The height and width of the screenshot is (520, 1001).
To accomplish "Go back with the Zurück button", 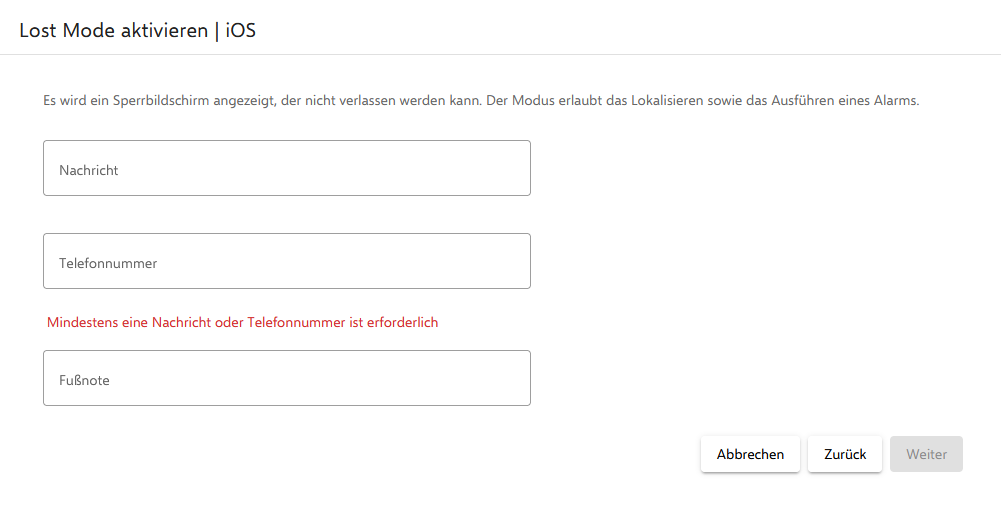I will pyautogui.click(x=844, y=454).
